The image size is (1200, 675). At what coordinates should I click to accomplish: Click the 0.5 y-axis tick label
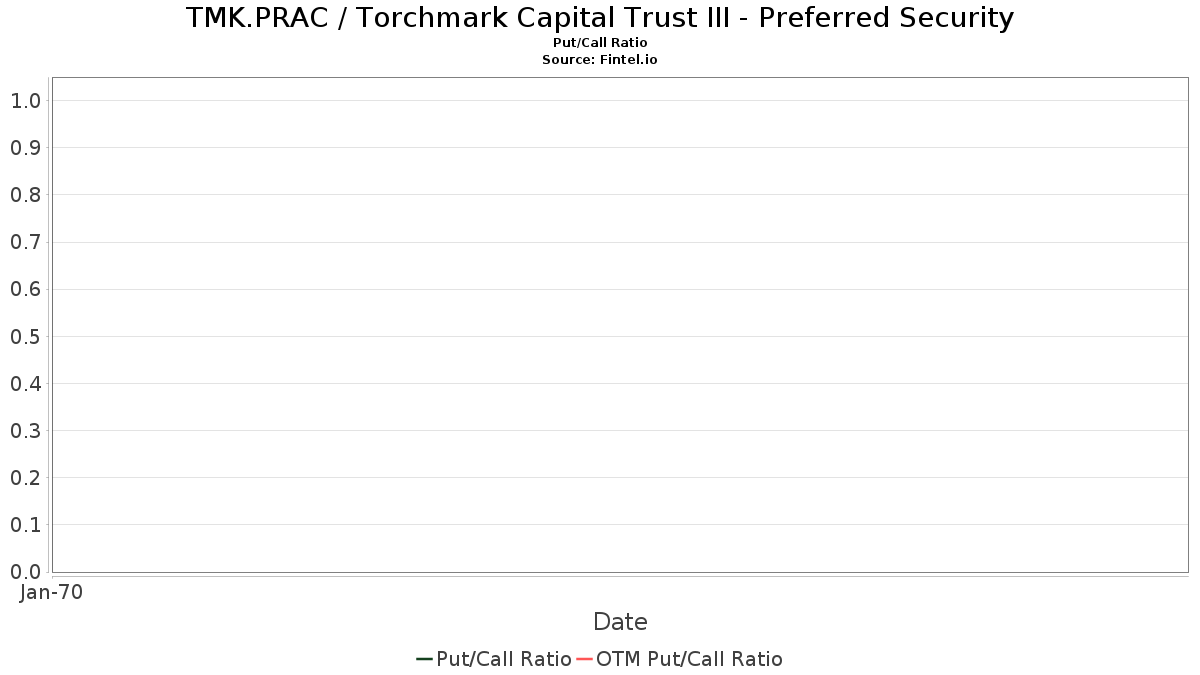(x=25, y=336)
